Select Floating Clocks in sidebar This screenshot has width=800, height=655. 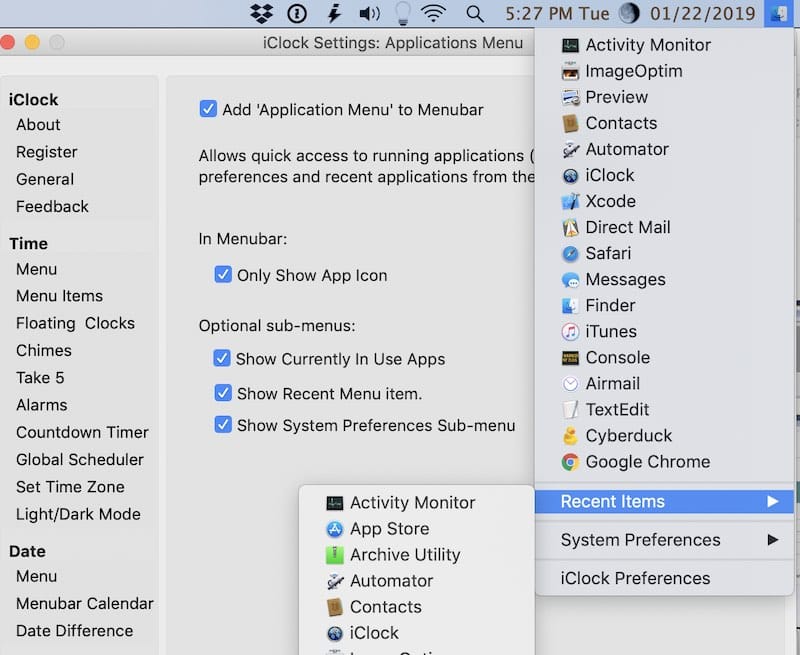coord(76,323)
